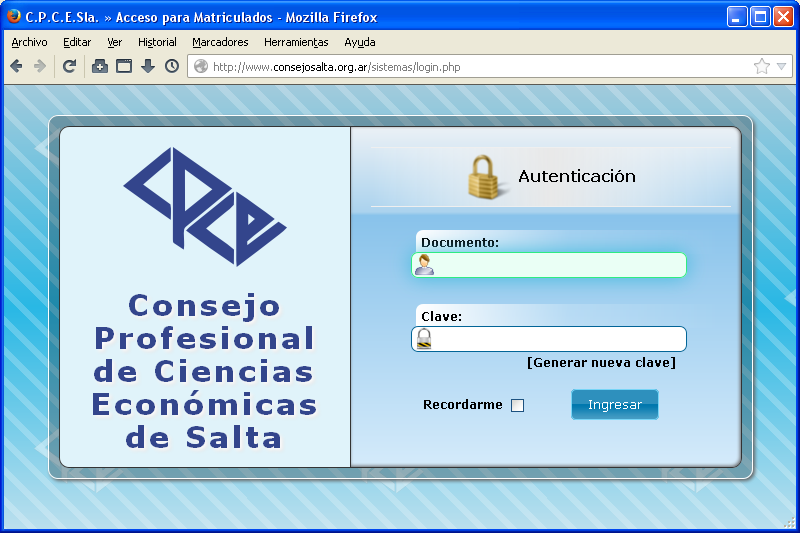Maximize the Firefox window
Viewport: 800px width, 533px height.
(760, 17)
